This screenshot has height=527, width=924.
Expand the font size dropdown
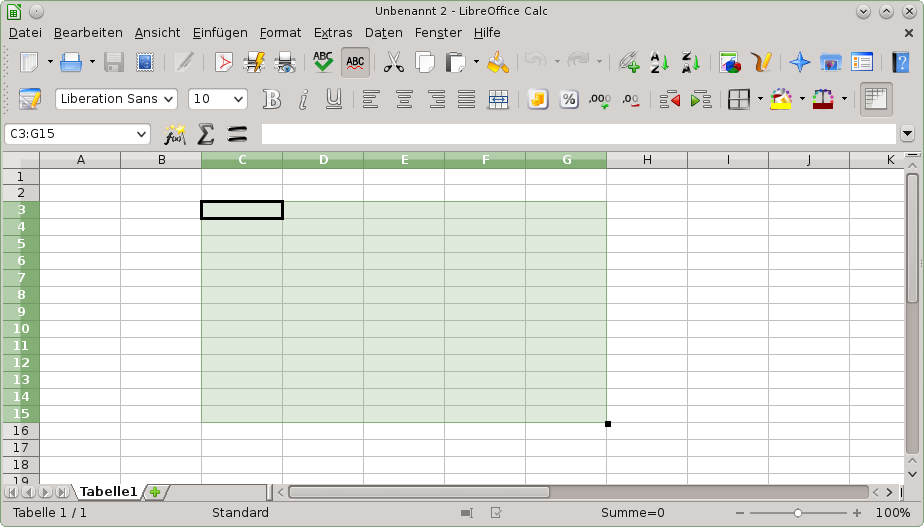click(238, 99)
